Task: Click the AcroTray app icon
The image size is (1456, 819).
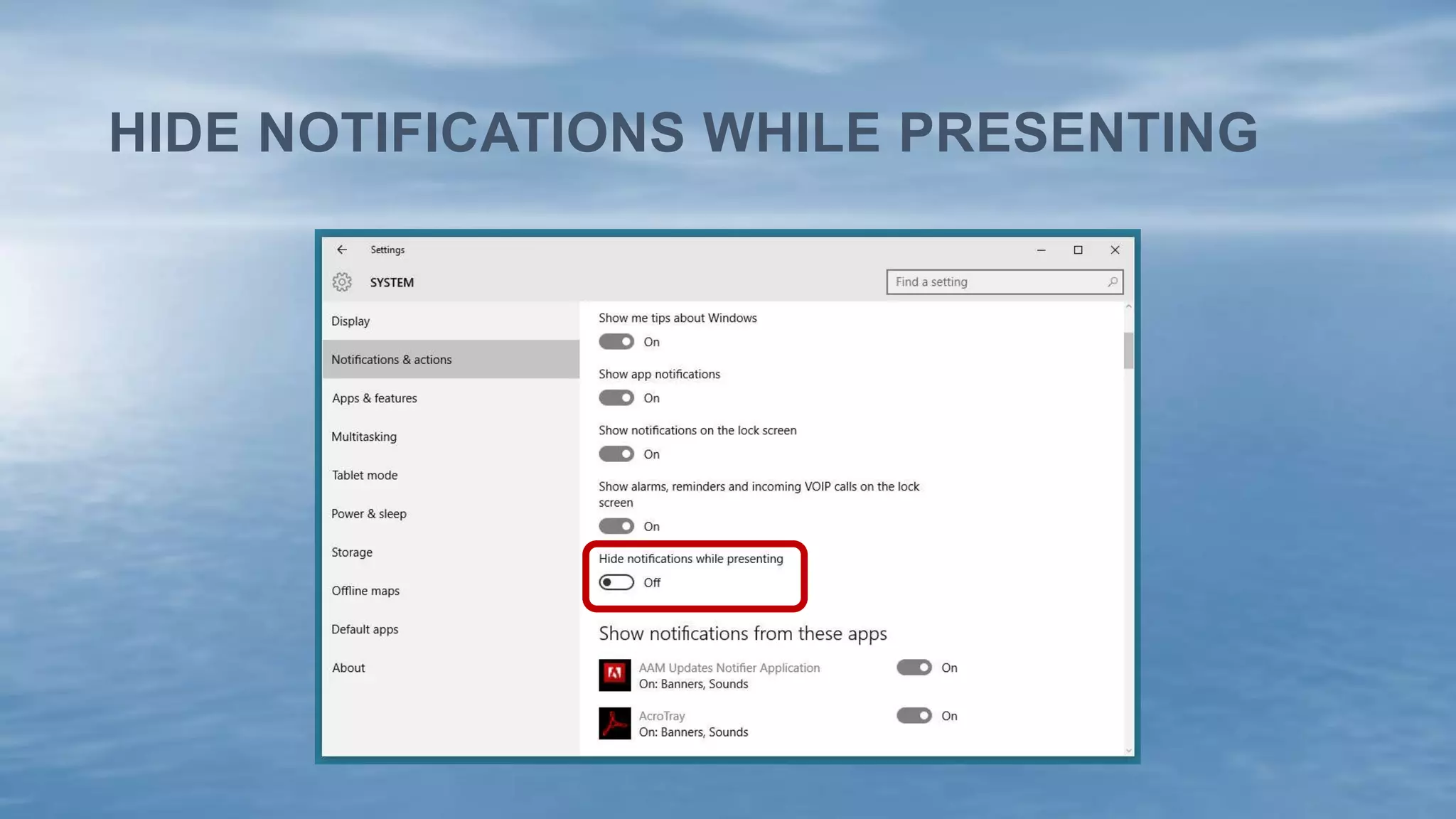Action: pyautogui.click(x=614, y=723)
